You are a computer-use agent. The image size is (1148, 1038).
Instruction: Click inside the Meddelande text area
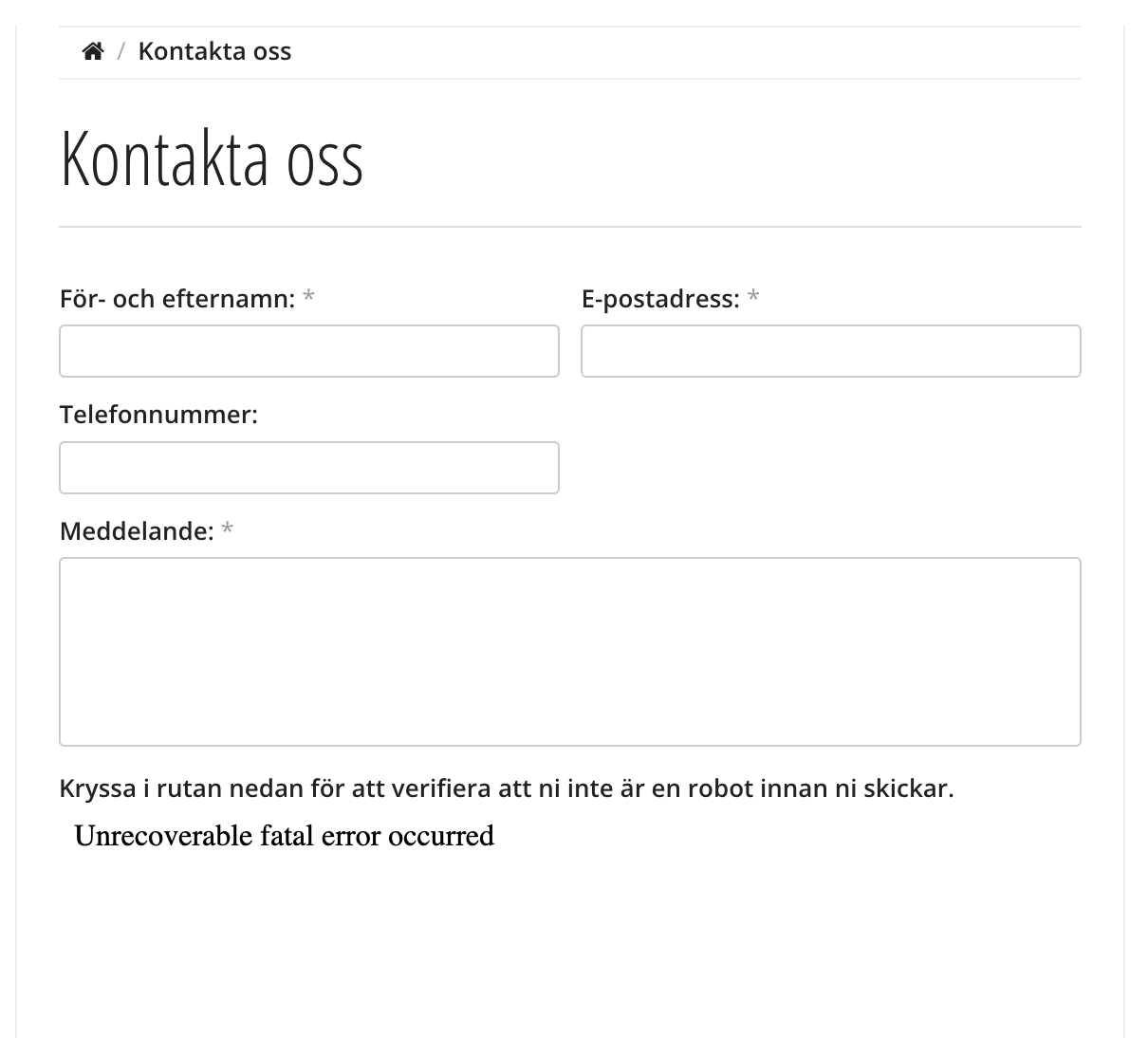point(569,652)
